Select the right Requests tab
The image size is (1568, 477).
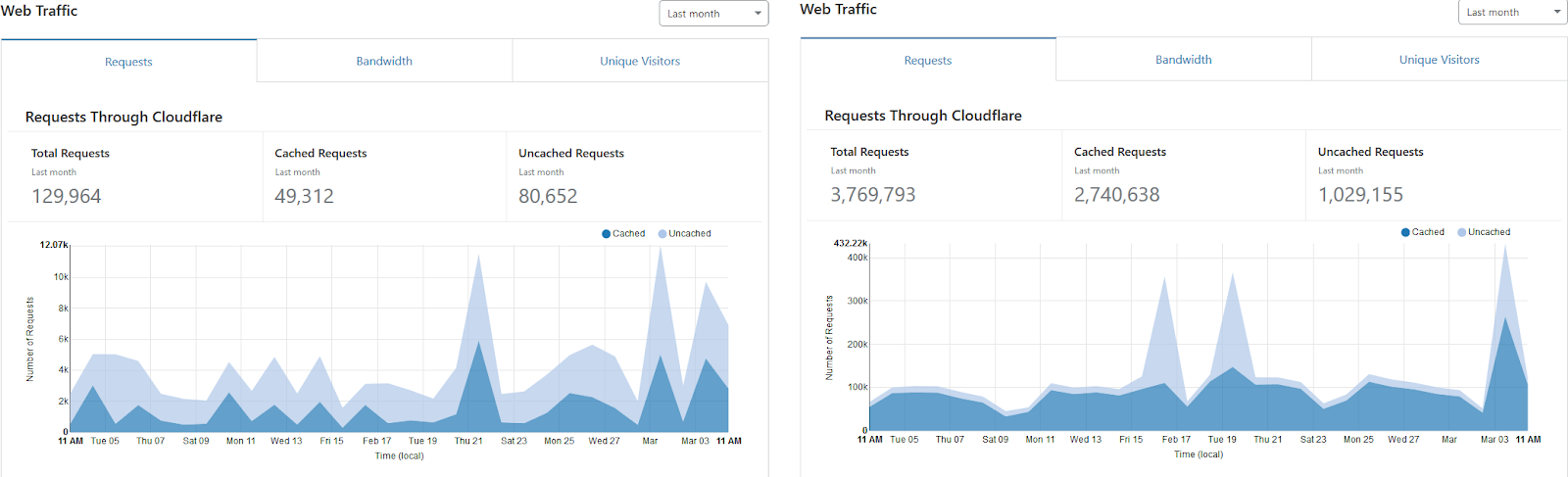point(928,61)
